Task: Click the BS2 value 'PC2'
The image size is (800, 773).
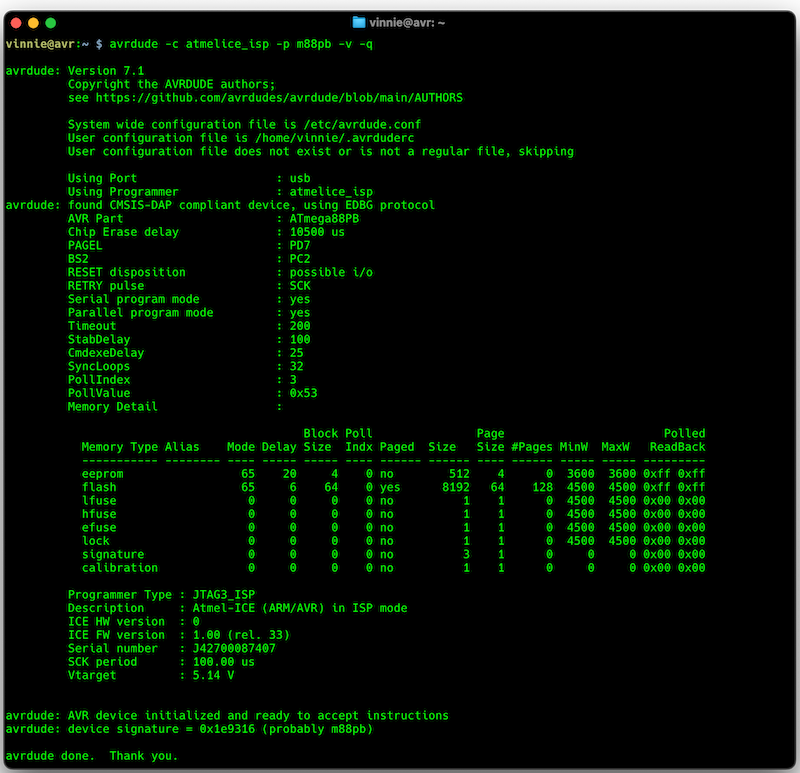Action: pyautogui.click(x=300, y=259)
